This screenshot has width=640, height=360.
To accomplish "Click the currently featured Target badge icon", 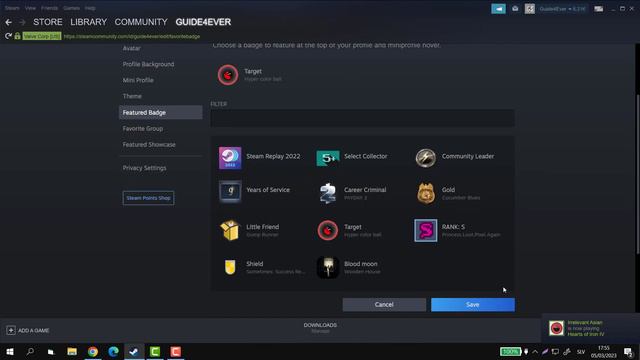I will pos(228,75).
